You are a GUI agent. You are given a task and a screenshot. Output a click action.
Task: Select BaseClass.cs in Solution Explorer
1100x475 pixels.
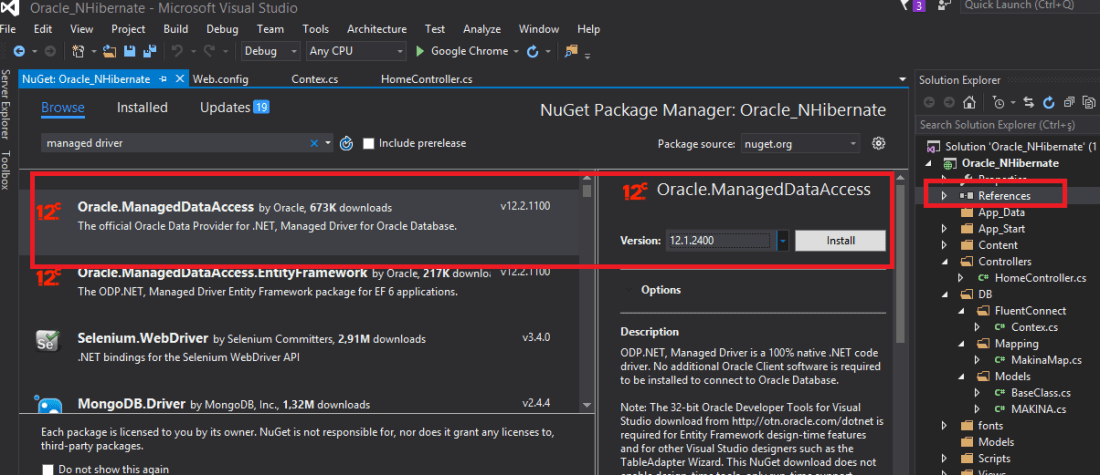click(x=1041, y=392)
